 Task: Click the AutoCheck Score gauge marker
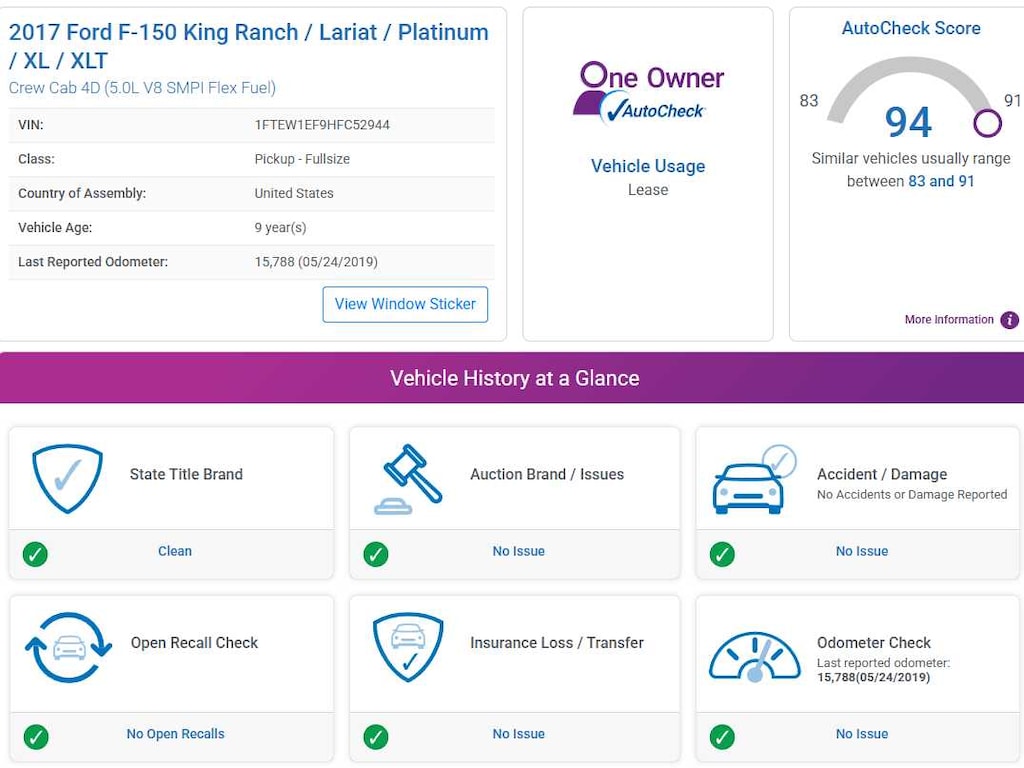987,123
